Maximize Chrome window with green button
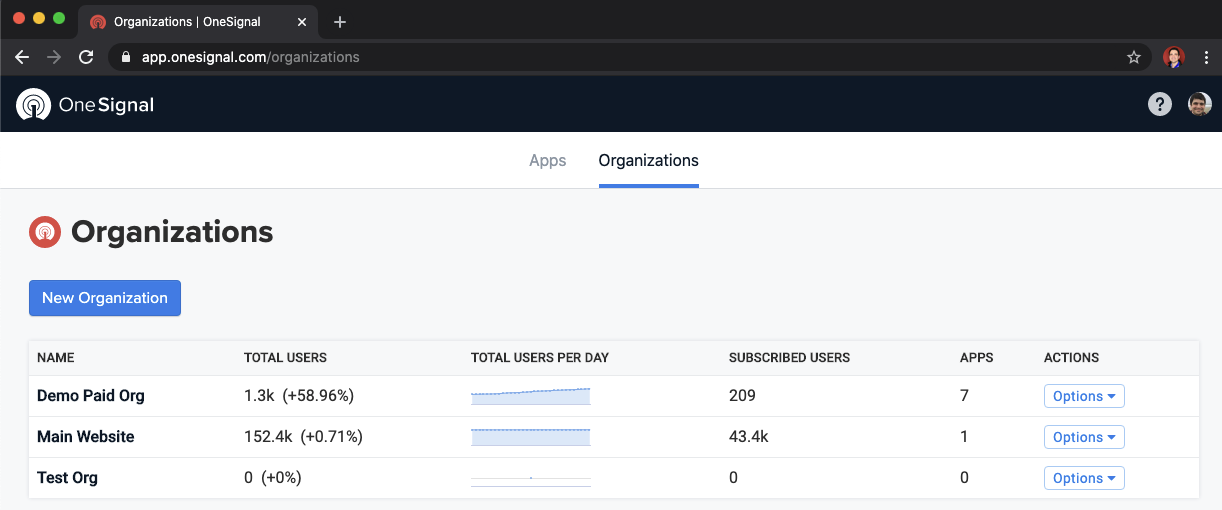Image resolution: width=1222 pixels, height=510 pixels. point(59,19)
